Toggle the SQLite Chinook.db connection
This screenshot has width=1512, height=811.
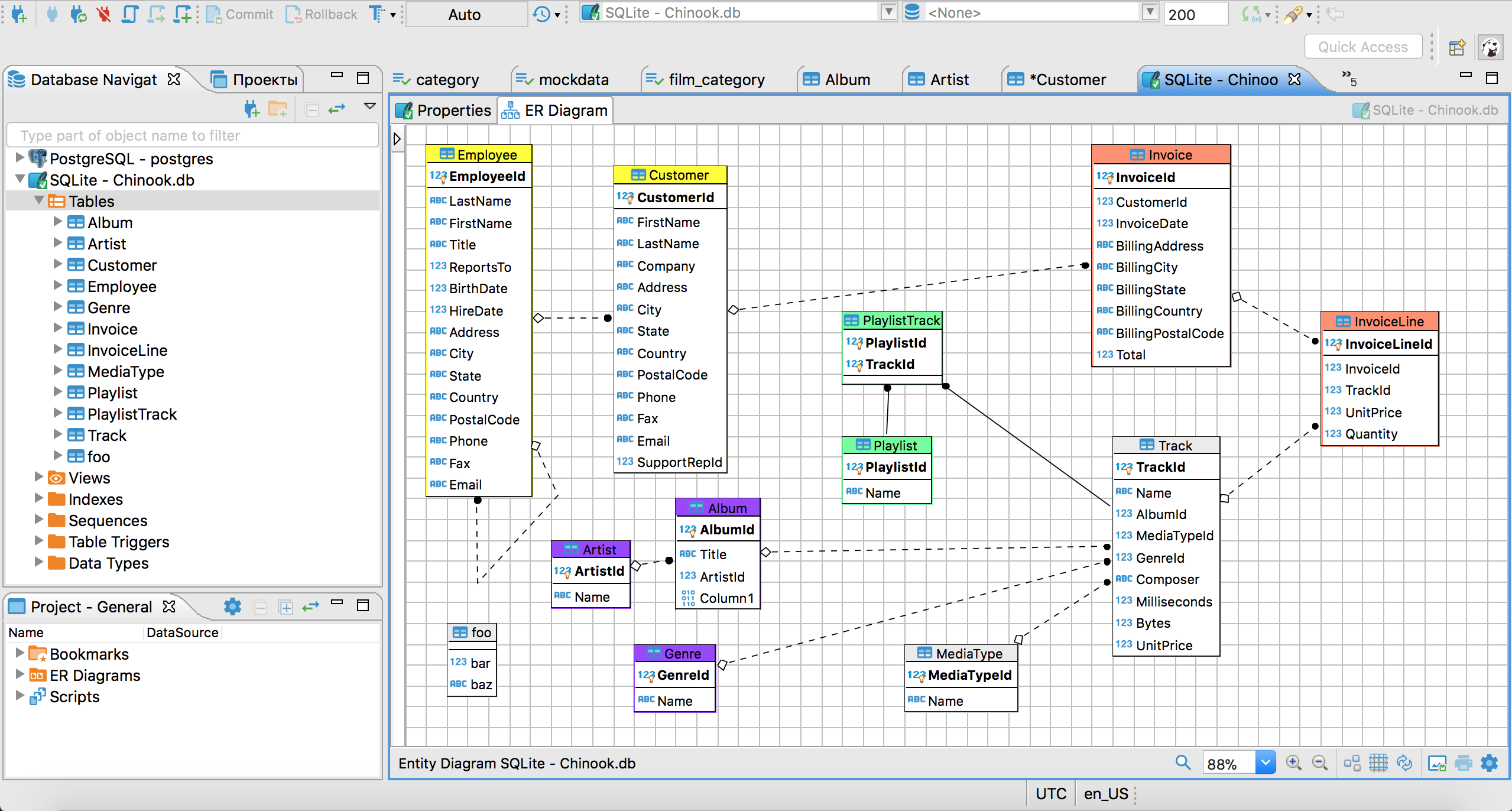18,179
